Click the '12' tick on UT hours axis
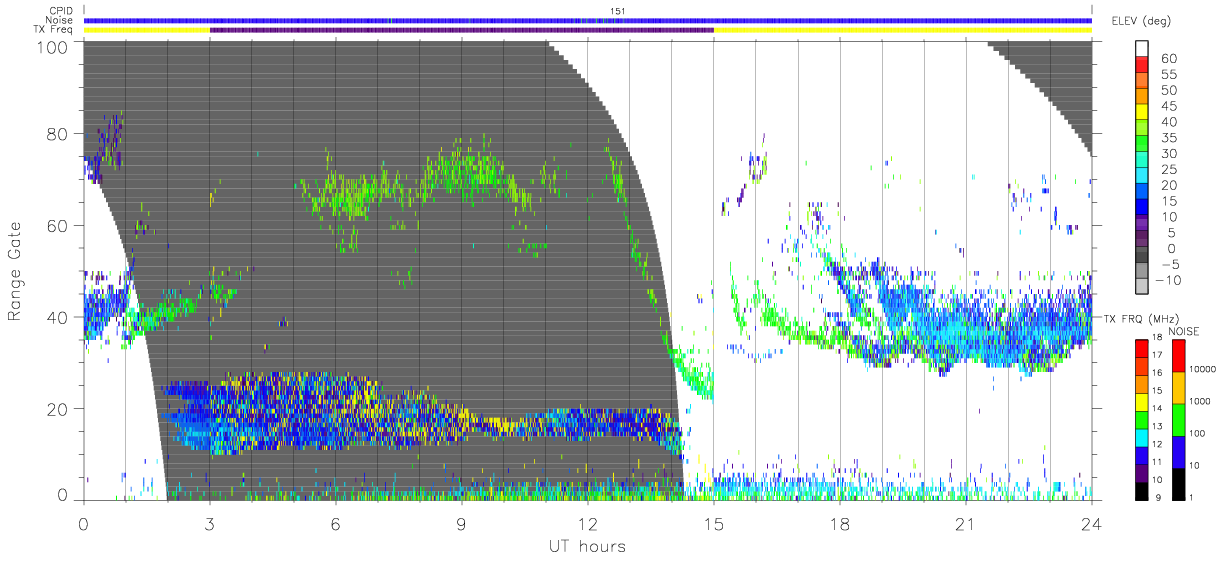1228x567 pixels. (588, 523)
